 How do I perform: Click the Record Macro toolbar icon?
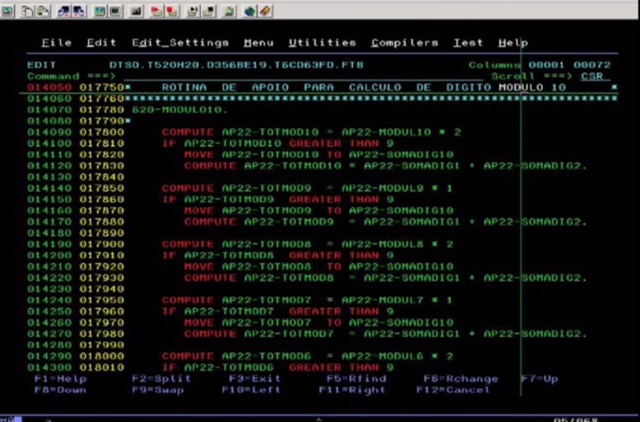tap(157, 11)
